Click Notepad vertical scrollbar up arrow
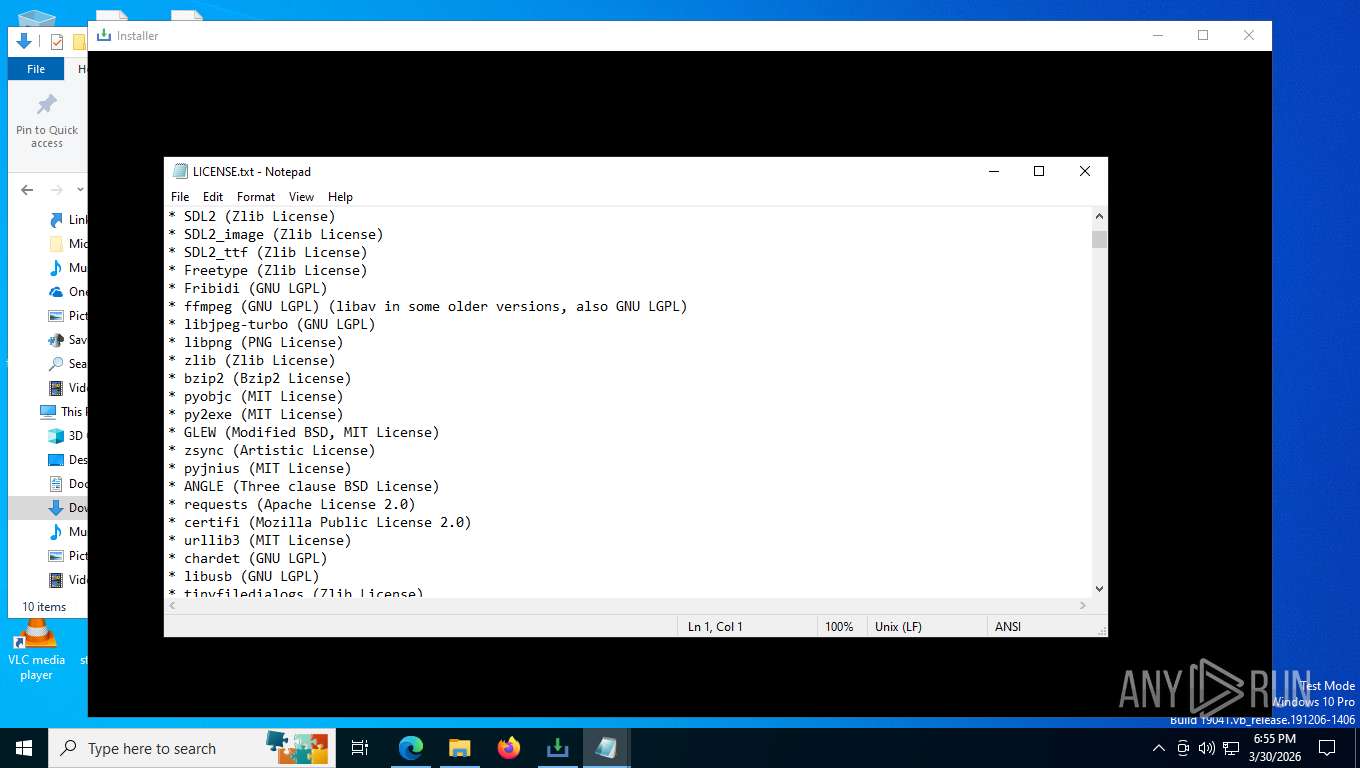This screenshot has height=768, width=1360. [1099, 216]
